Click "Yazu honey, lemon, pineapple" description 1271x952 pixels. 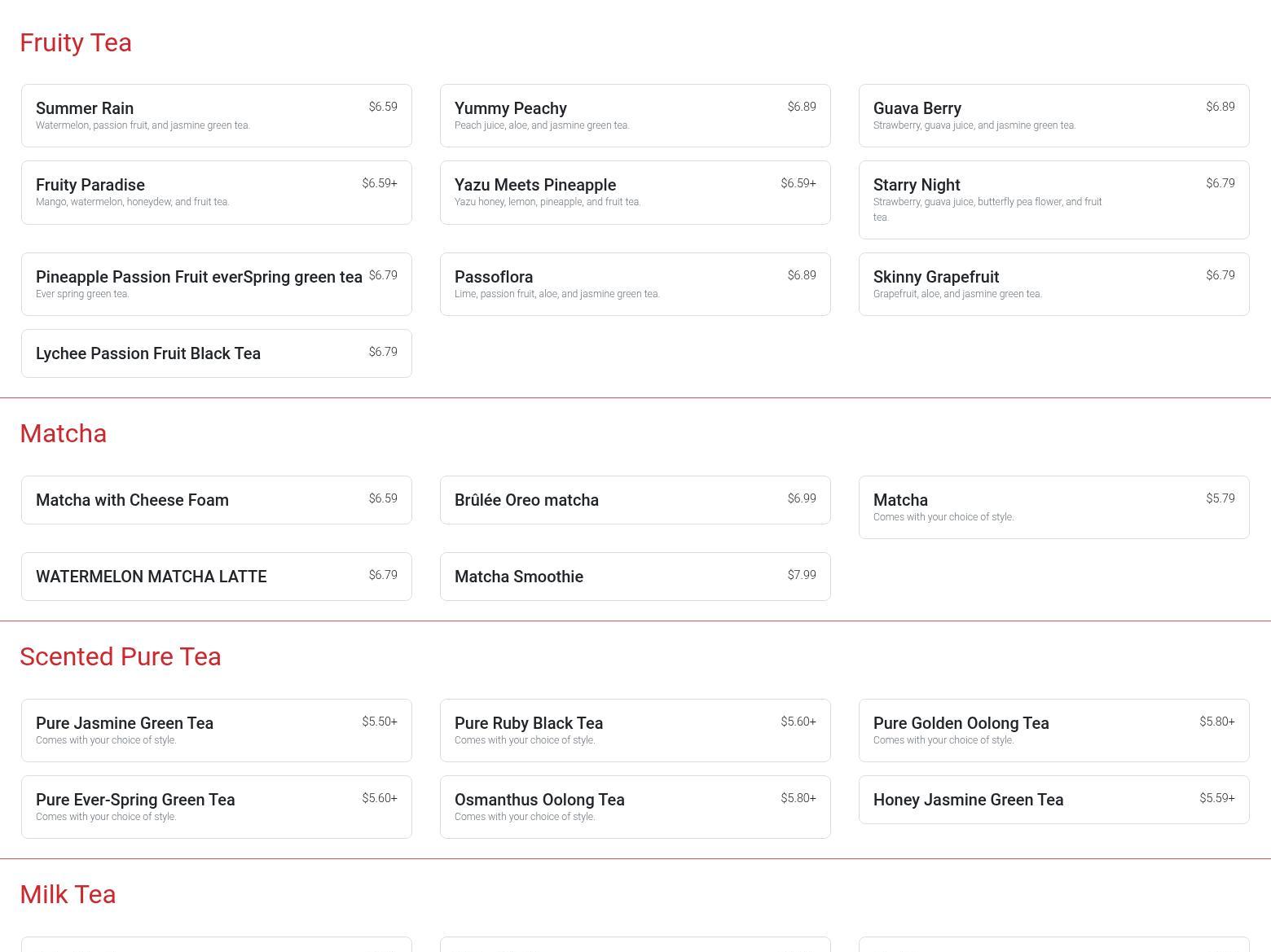coord(548,202)
